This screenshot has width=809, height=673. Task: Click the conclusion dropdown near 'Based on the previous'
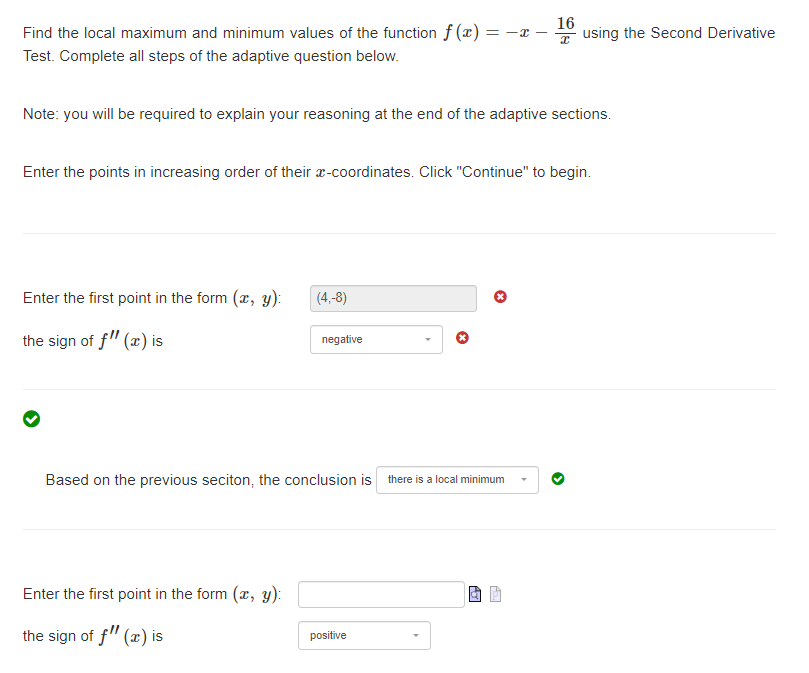[x=457, y=479]
